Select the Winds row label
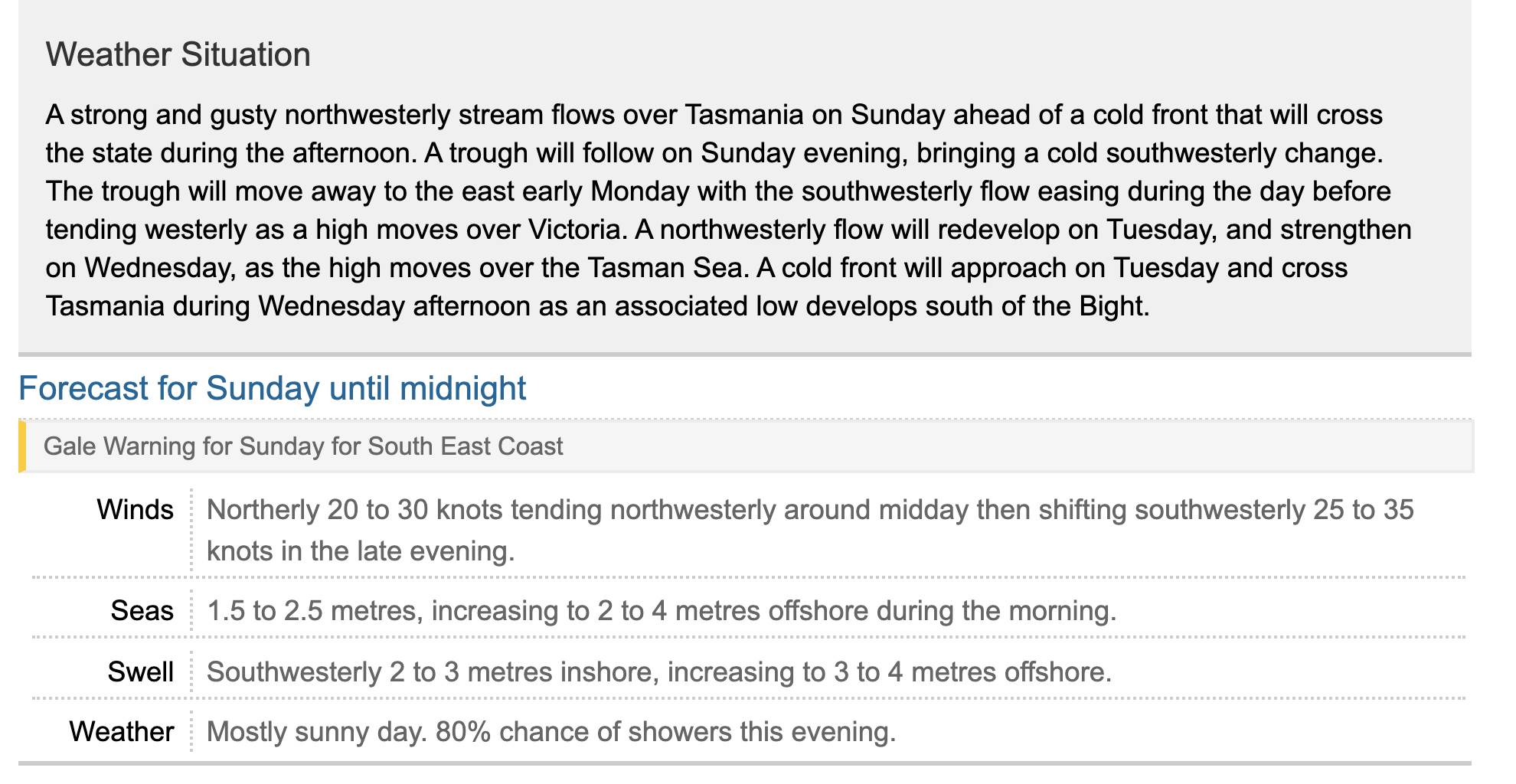This screenshot has width=1516, height=784. point(135,510)
